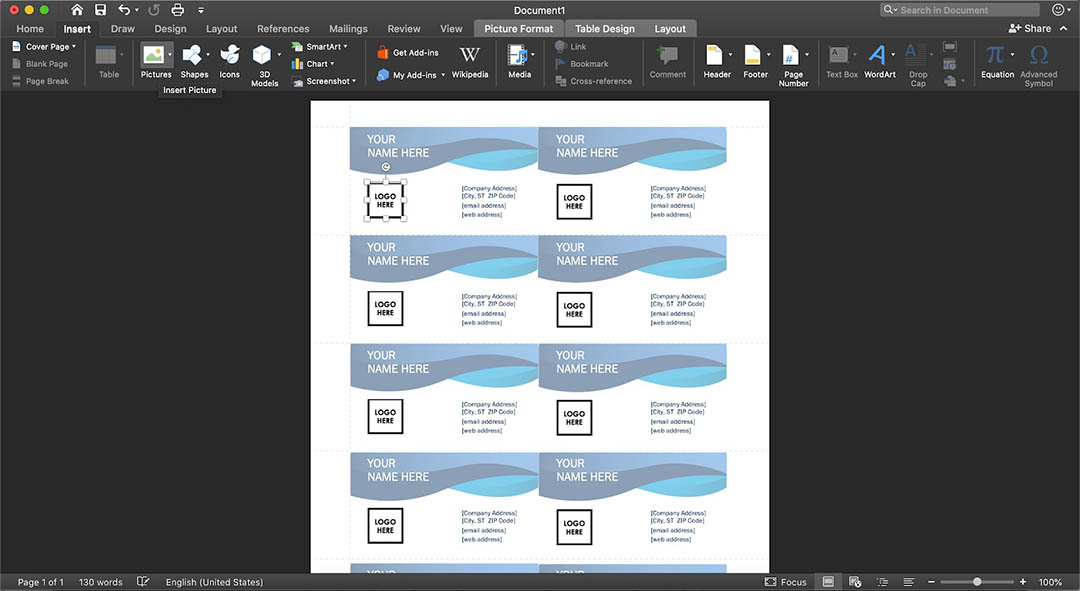
Task: Switch to Print Layout view
Action: (828, 582)
